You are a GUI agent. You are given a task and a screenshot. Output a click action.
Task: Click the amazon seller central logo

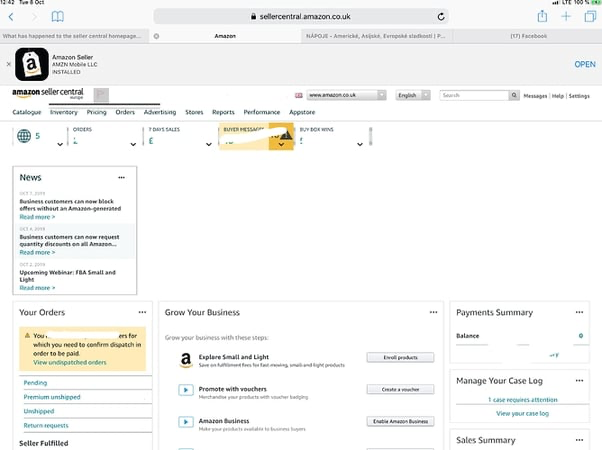[48, 93]
